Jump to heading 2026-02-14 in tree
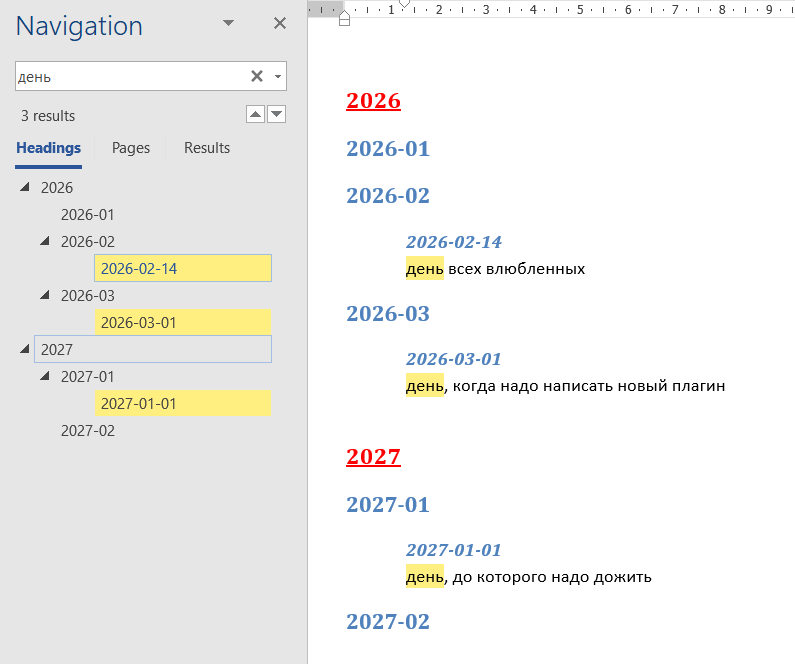 click(x=139, y=269)
